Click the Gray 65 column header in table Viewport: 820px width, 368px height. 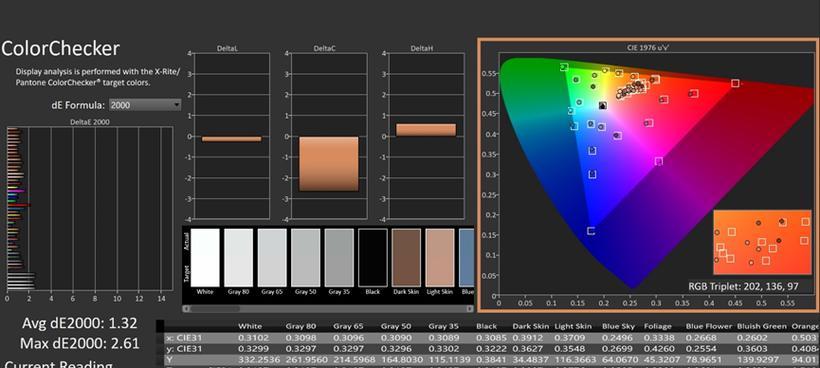(x=348, y=326)
